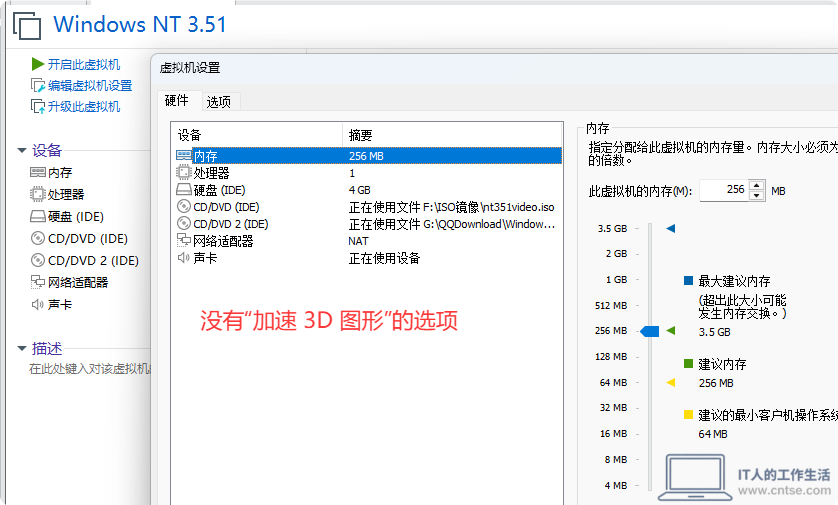Click CD/DVD 2 (IDE) label in left pane
Viewport: 838px width, 505px height.
coord(94,260)
